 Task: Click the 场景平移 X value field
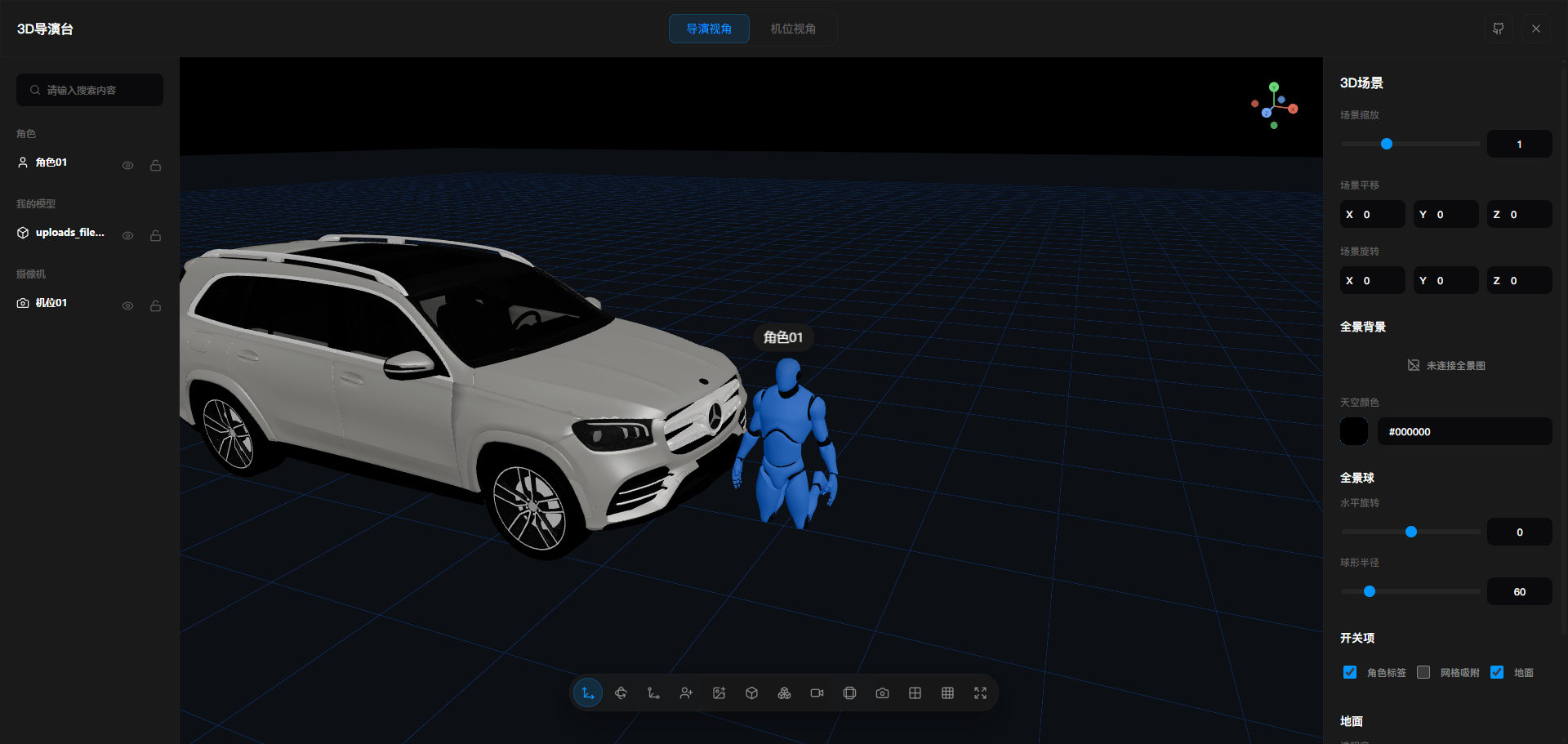click(x=1373, y=214)
